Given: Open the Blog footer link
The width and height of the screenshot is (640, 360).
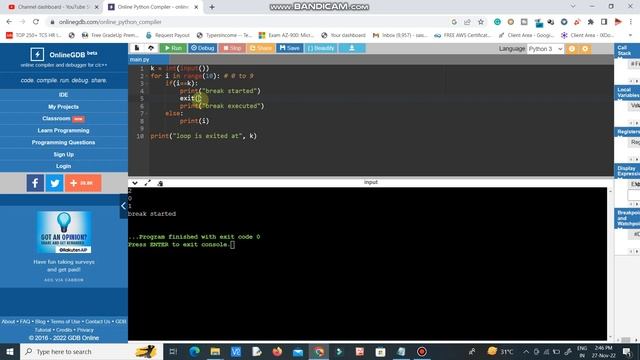Looking at the screenshot, I should pos(40,322).
